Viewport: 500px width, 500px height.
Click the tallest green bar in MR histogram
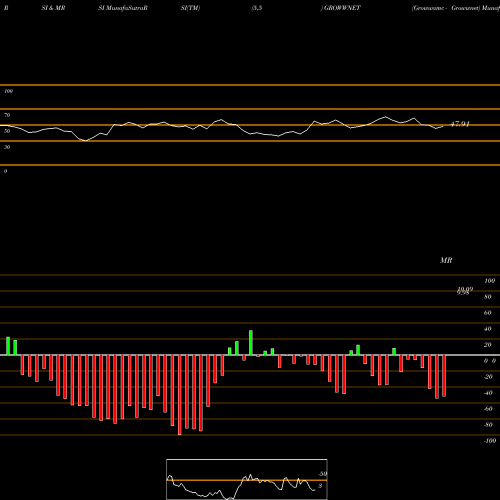[251, 343]
